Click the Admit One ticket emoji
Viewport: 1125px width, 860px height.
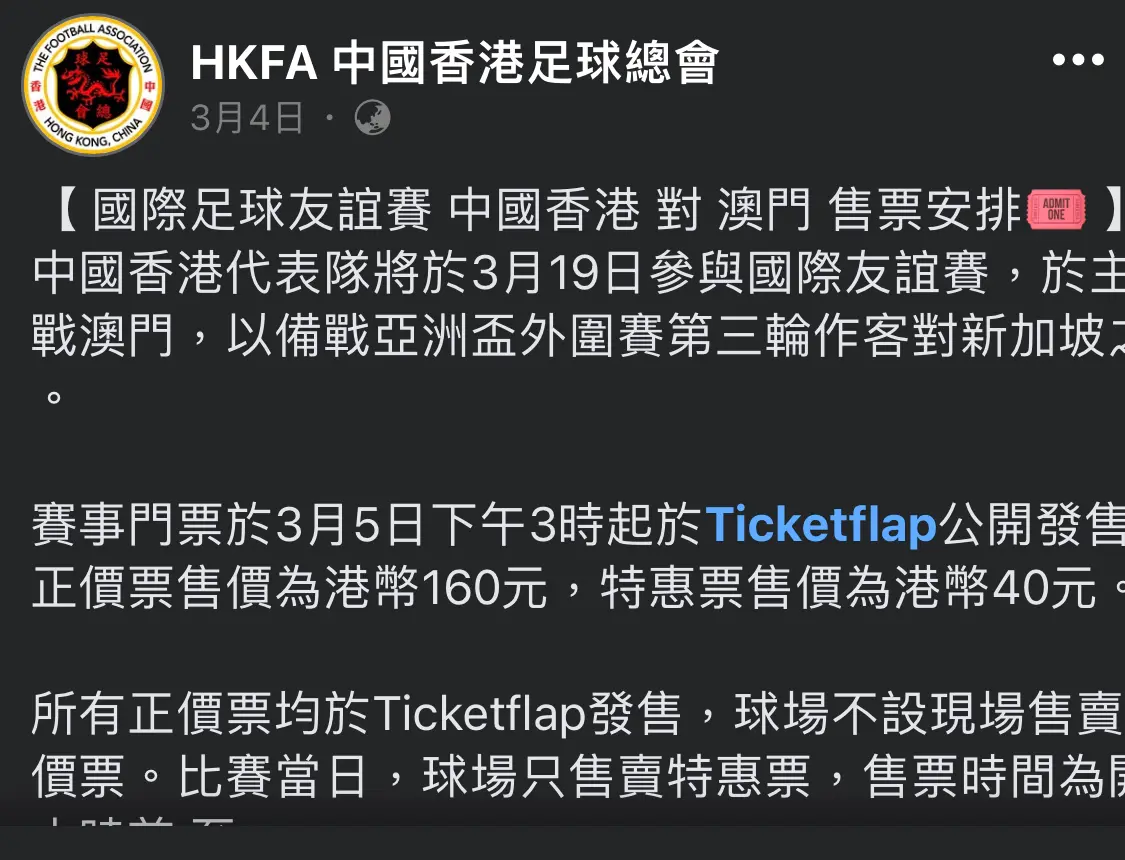(x=1056, y=209)
